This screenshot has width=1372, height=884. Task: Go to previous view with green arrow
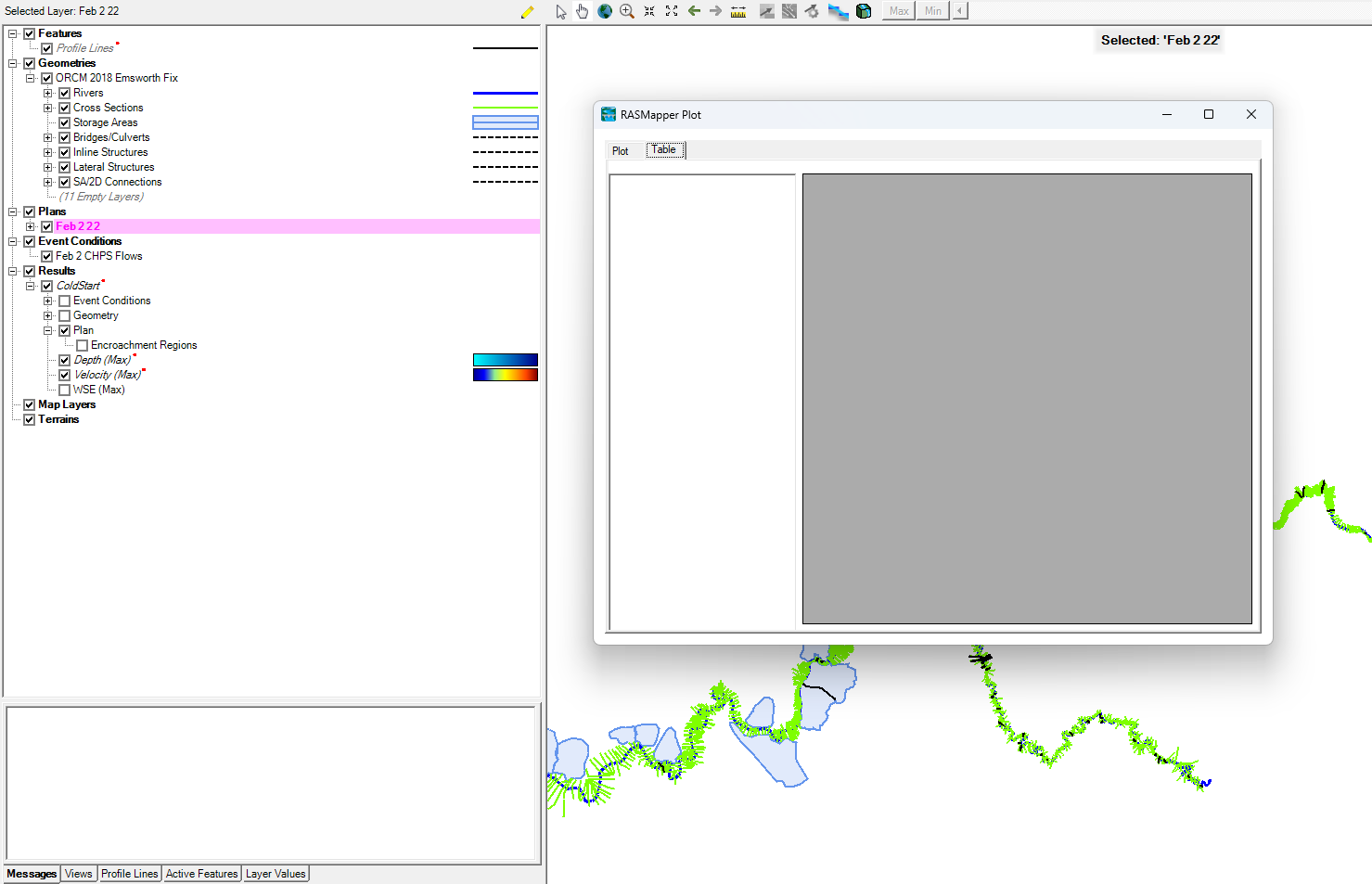click(694, 11)
